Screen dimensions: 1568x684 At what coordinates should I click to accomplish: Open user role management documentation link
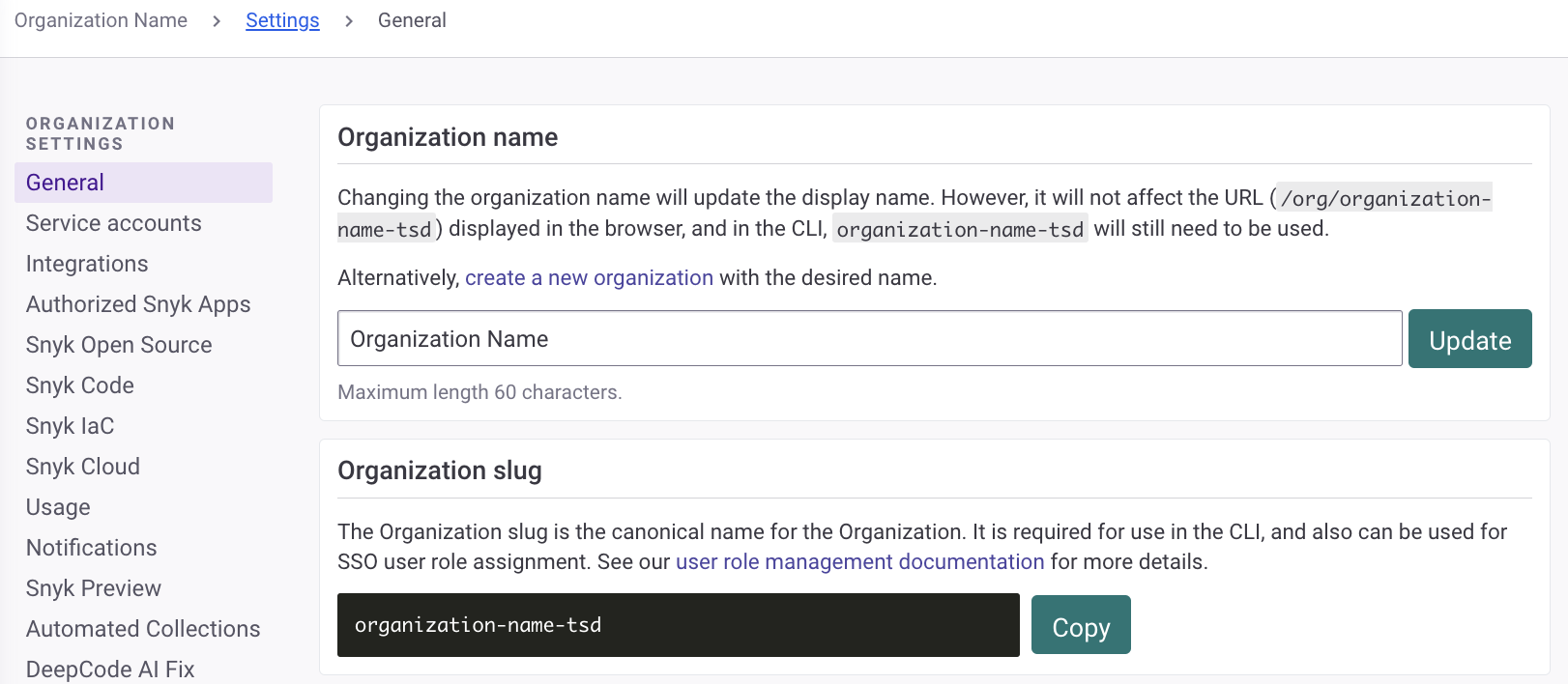(x=859, y=562)
